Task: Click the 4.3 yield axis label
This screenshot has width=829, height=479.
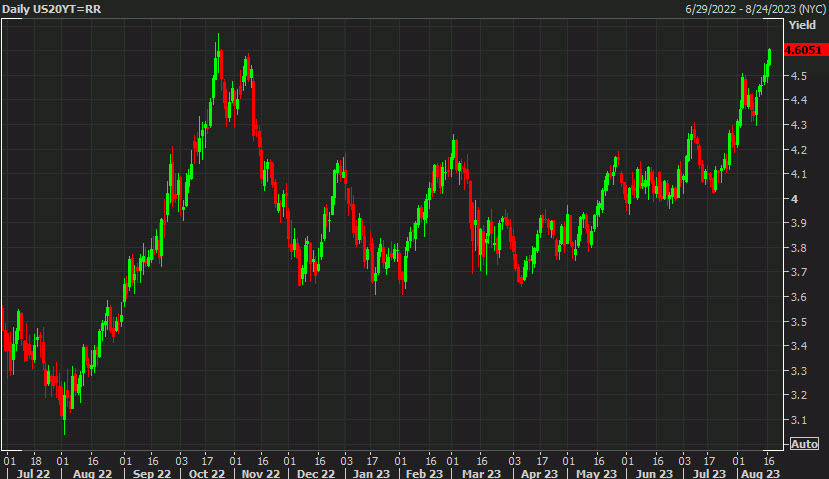Action: tap(798, 125)
